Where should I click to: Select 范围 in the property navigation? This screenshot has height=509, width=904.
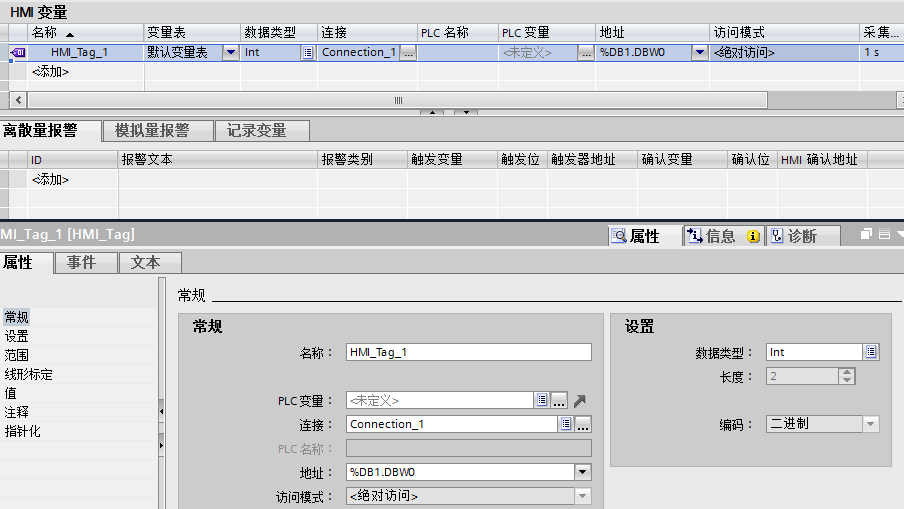point(17,355)
